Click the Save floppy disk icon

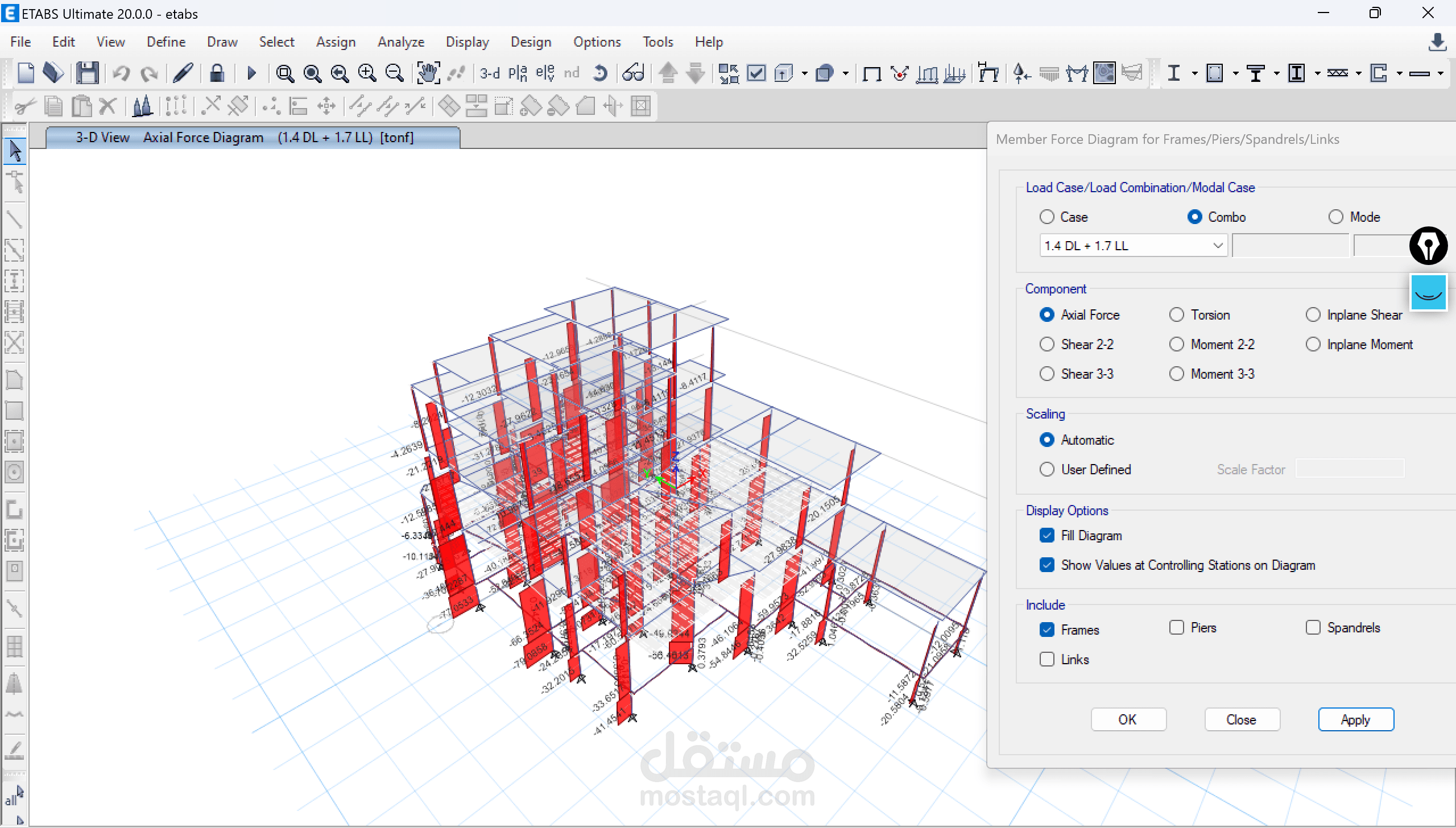pos(88,73)
